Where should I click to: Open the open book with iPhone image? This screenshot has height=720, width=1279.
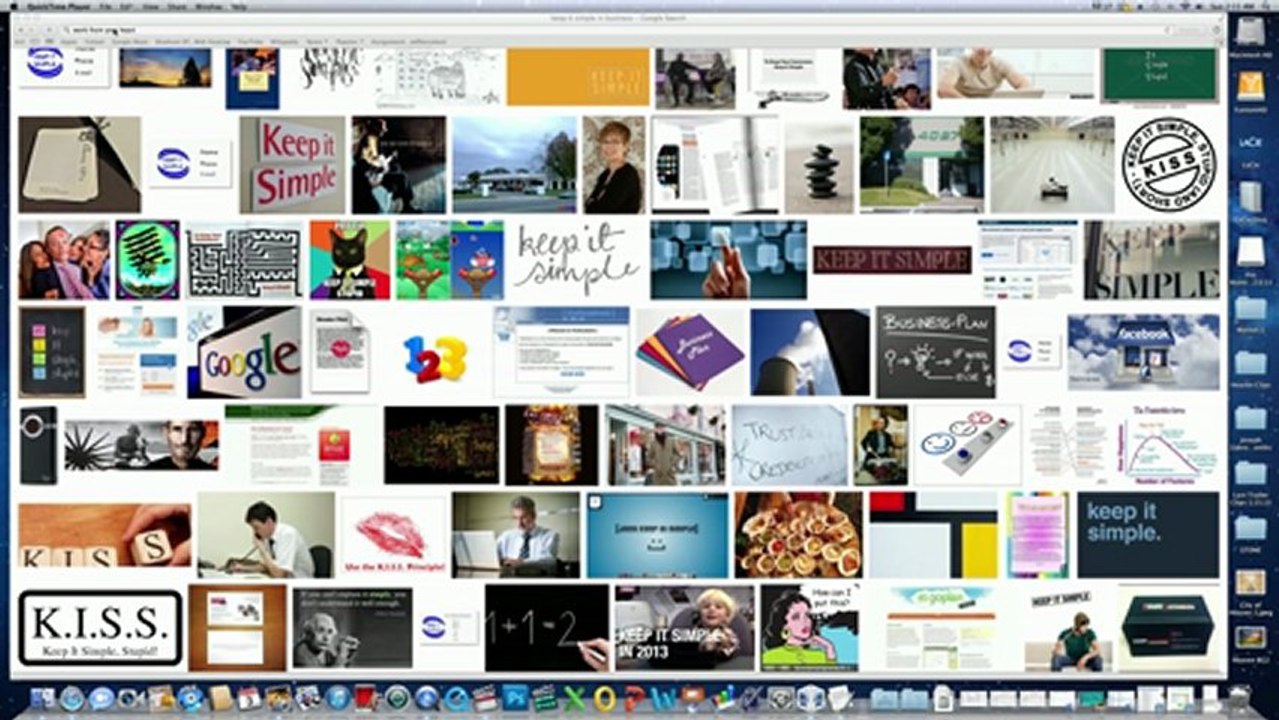click(x=715, y=165)
